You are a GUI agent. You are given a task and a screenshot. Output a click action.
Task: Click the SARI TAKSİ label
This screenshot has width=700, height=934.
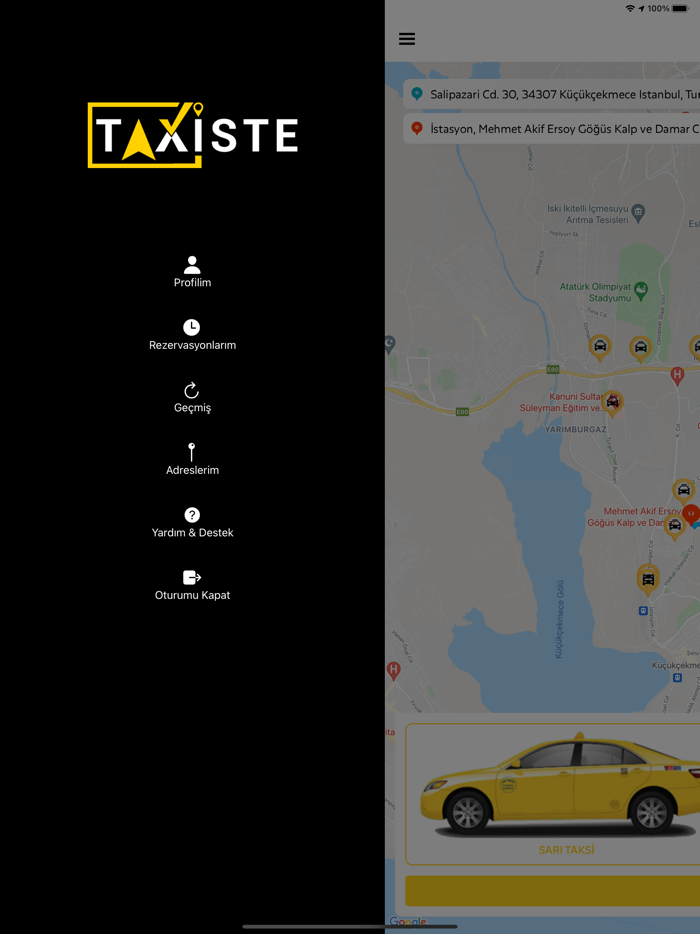[566, 850]
